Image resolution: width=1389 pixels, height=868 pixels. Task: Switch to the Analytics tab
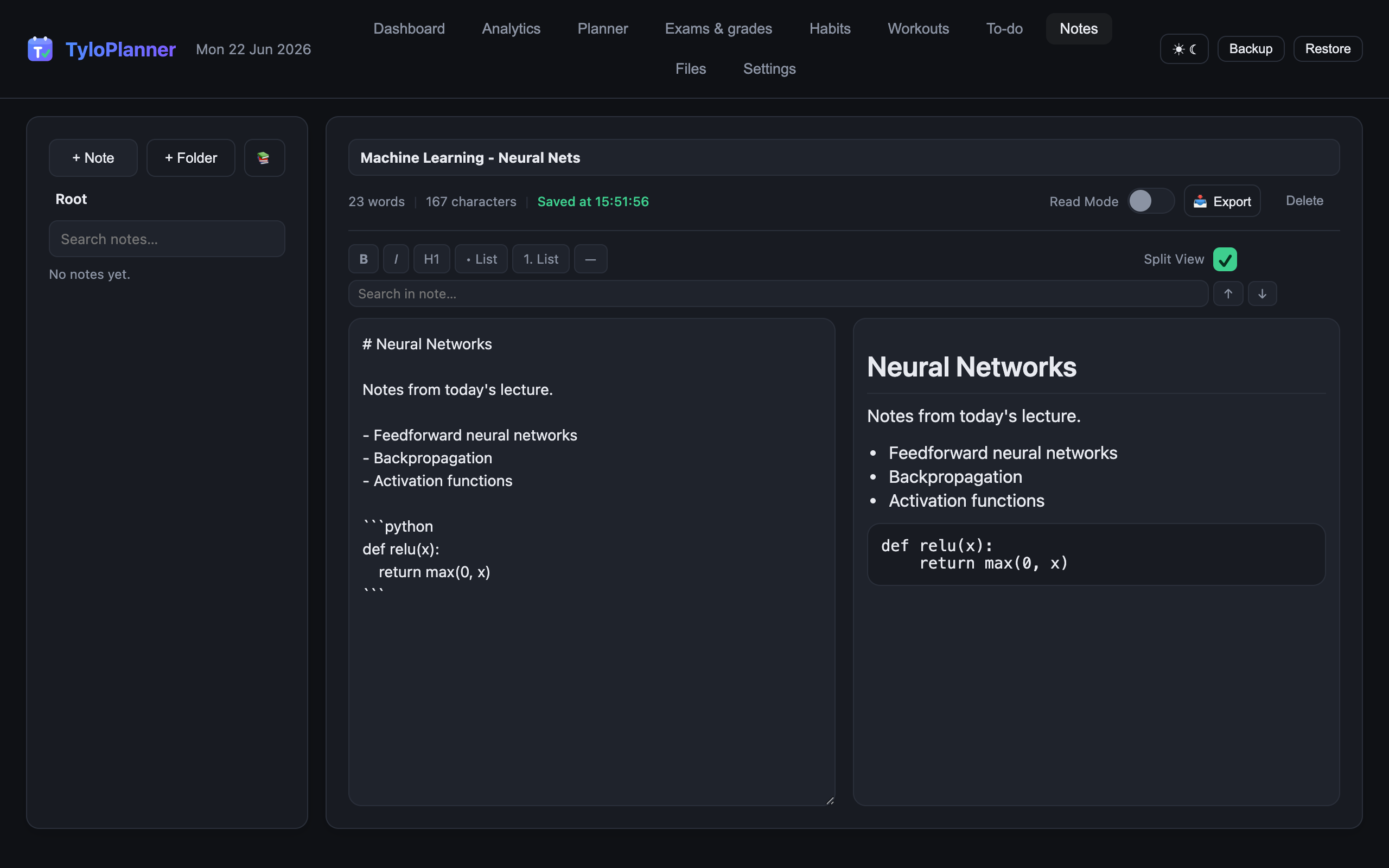coord(512,29)
